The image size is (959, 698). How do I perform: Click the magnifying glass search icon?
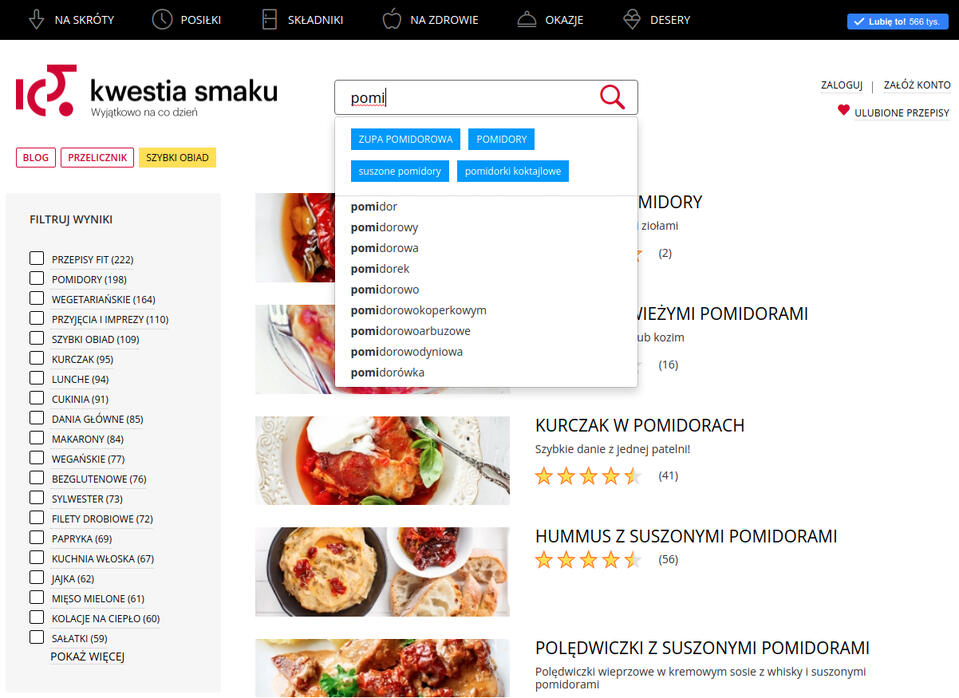click(x=612, y=97)
